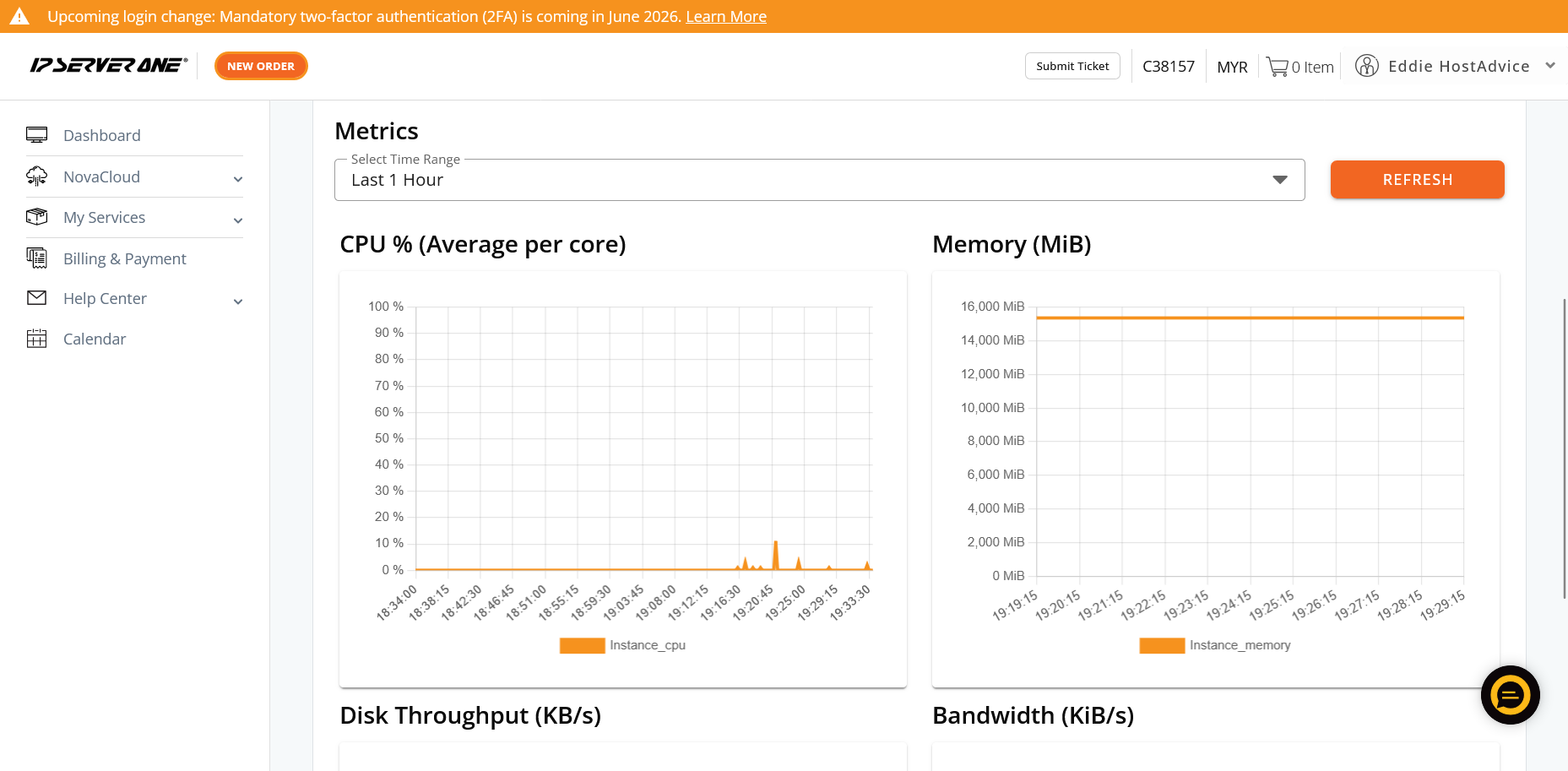Click the NEW ORDER button

261,66
